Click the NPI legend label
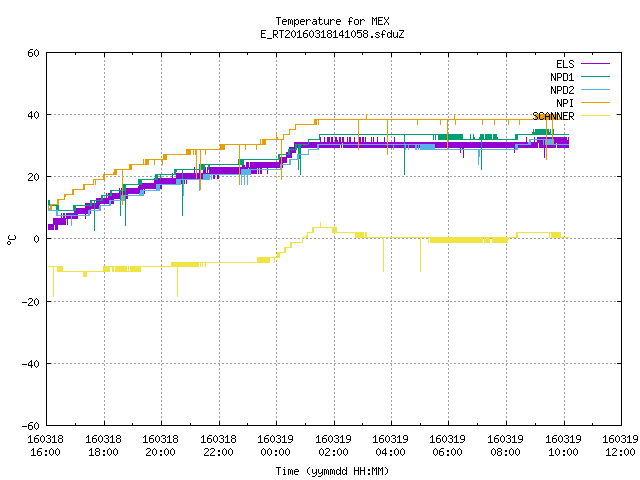This screenshot has height=480, width=640. (565, 103)
